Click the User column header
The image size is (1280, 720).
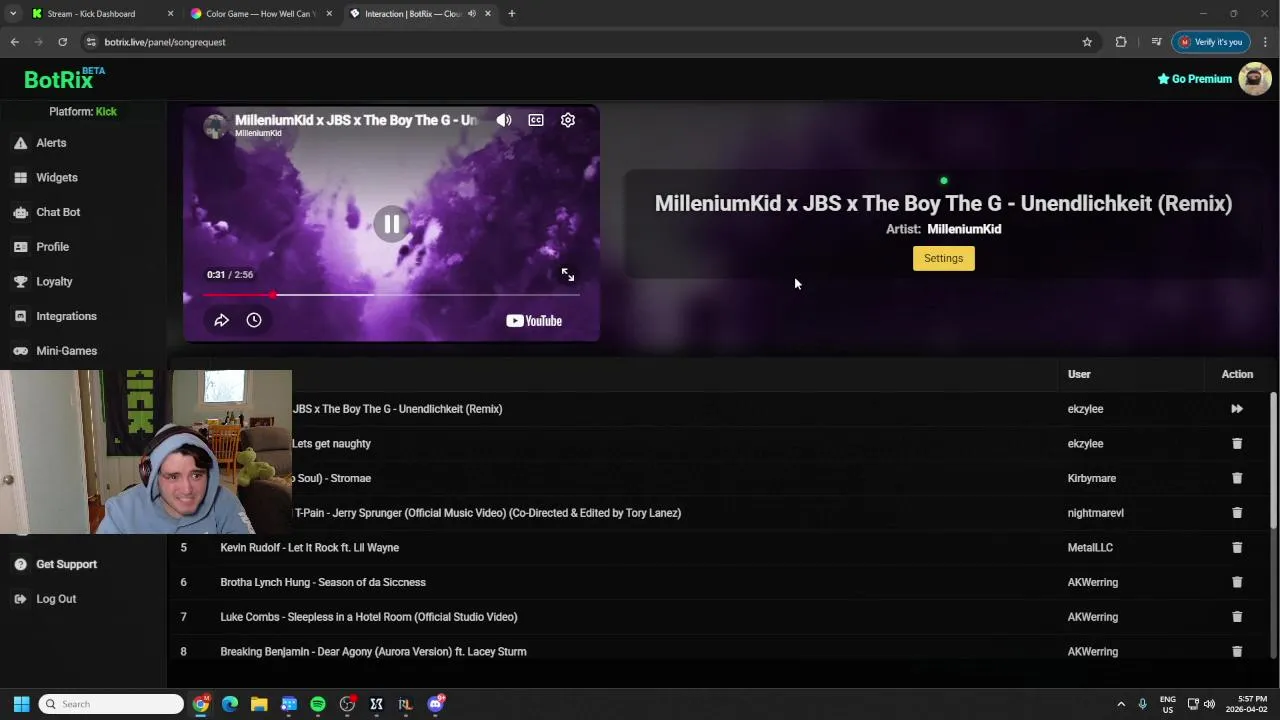(1078, 374)
